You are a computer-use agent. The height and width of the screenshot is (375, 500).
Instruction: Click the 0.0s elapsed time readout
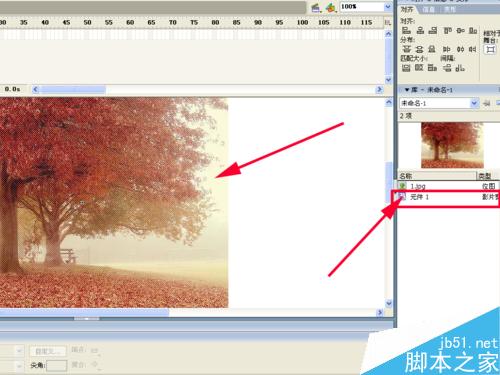coord(12,89)
